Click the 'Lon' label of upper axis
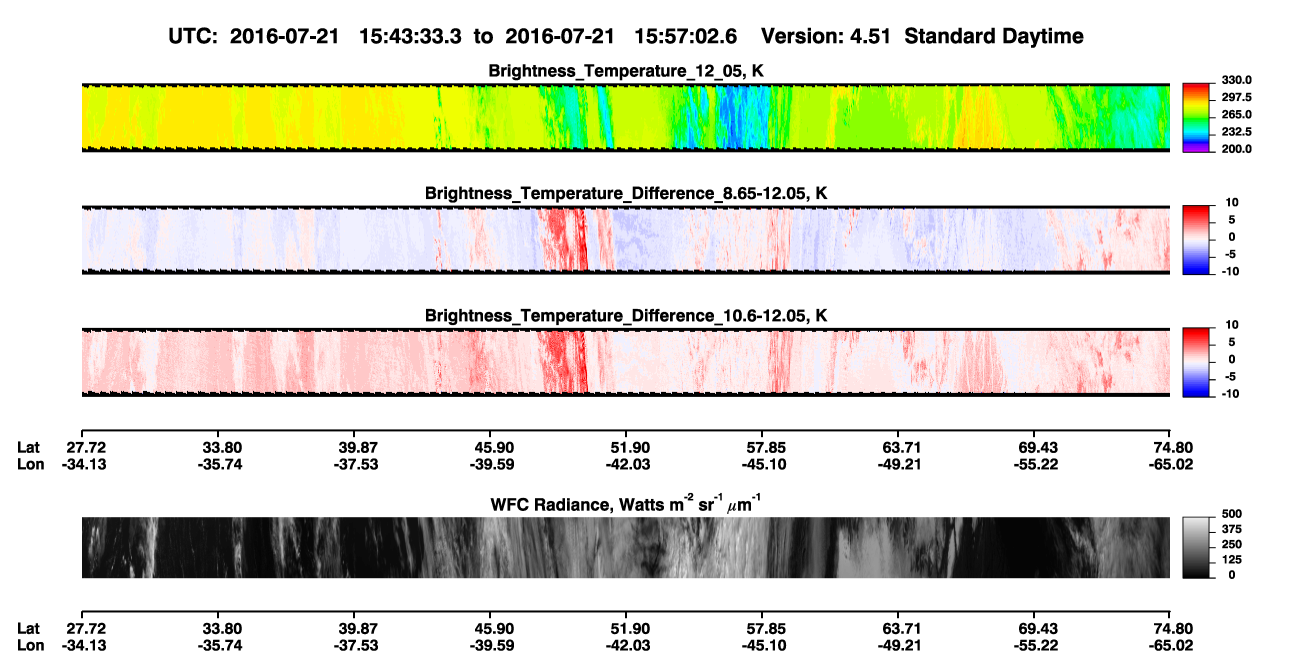Screen dimensions: 1300x667 (30, 464)
